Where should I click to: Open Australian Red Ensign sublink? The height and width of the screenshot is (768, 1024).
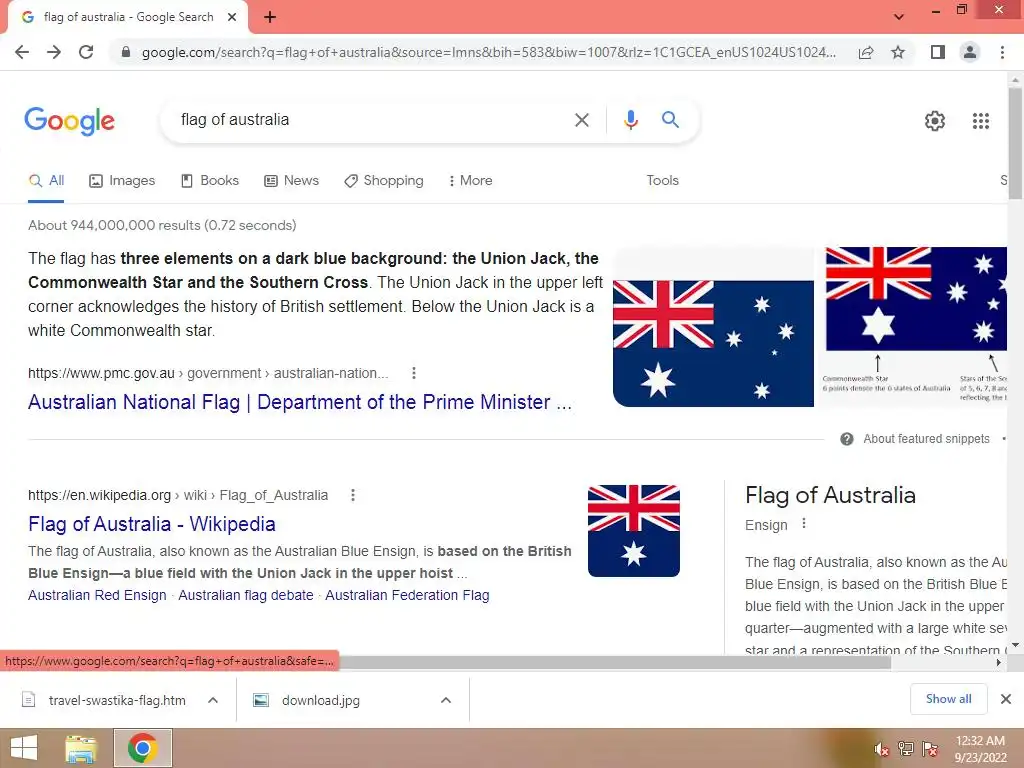pyautogui.click(x=97, y=596)
